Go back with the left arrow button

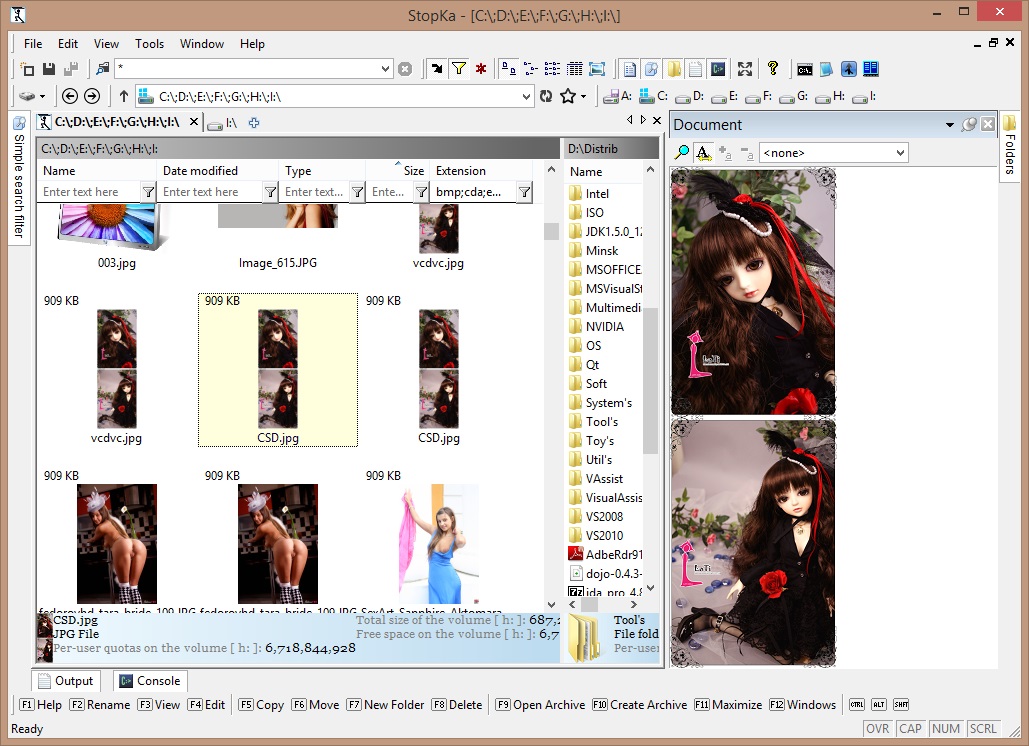[x=70, y=96]
